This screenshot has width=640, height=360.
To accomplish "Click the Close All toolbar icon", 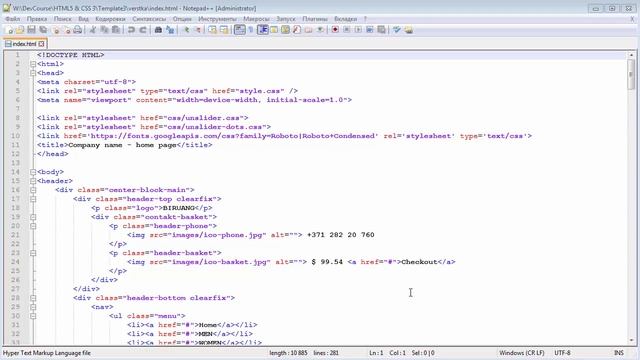I will click(x=67, y=30).
